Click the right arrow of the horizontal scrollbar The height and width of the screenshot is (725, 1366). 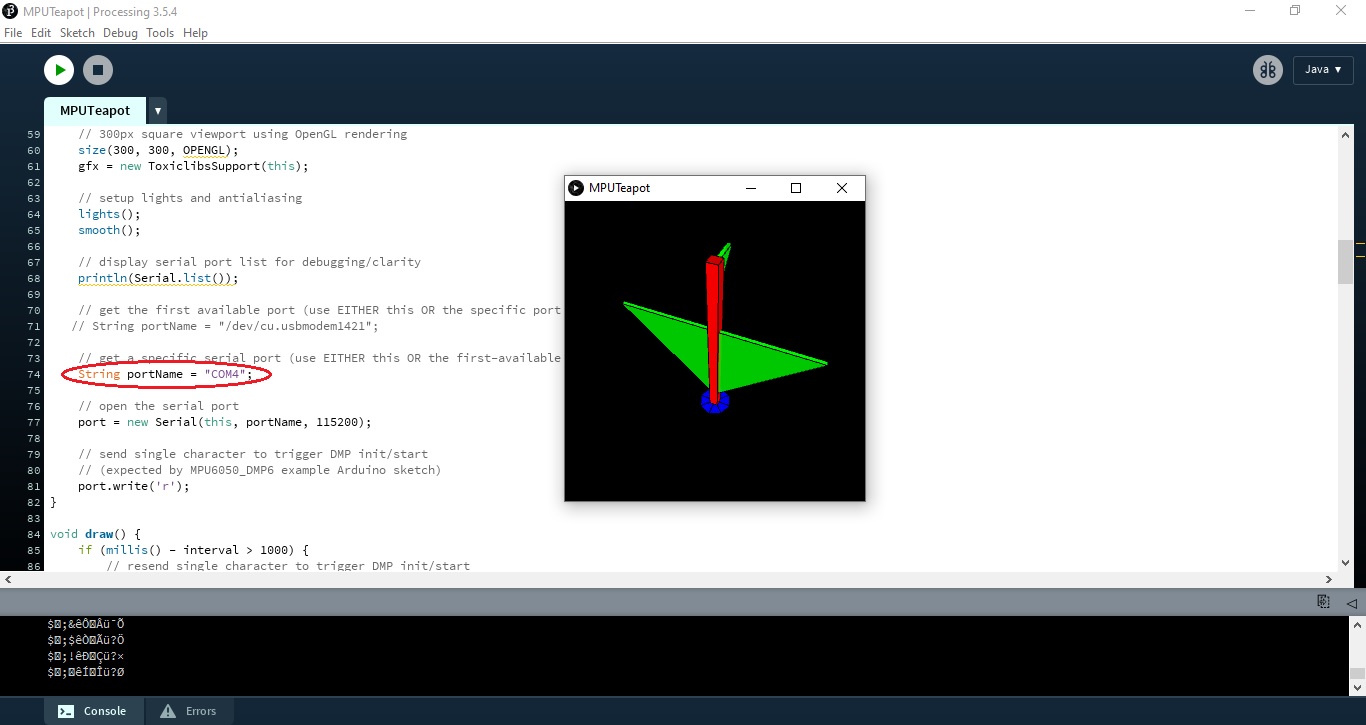1329,579
